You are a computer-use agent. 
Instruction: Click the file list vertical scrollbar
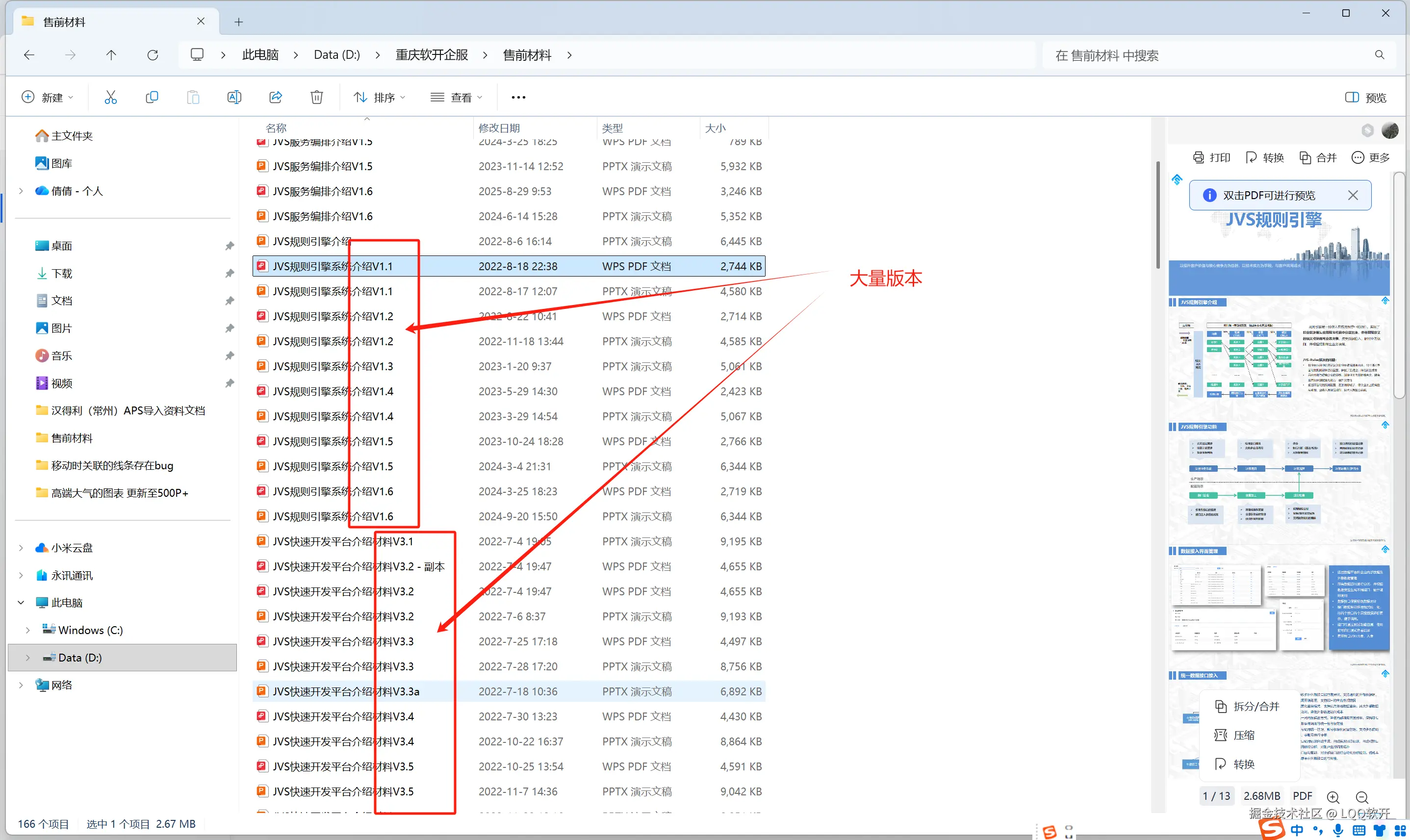tap(1157, 215)
